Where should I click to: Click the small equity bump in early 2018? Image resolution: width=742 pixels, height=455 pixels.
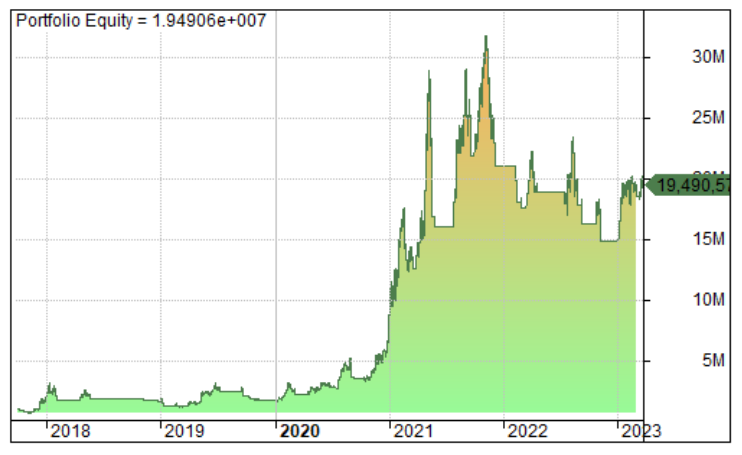point(51,387)
